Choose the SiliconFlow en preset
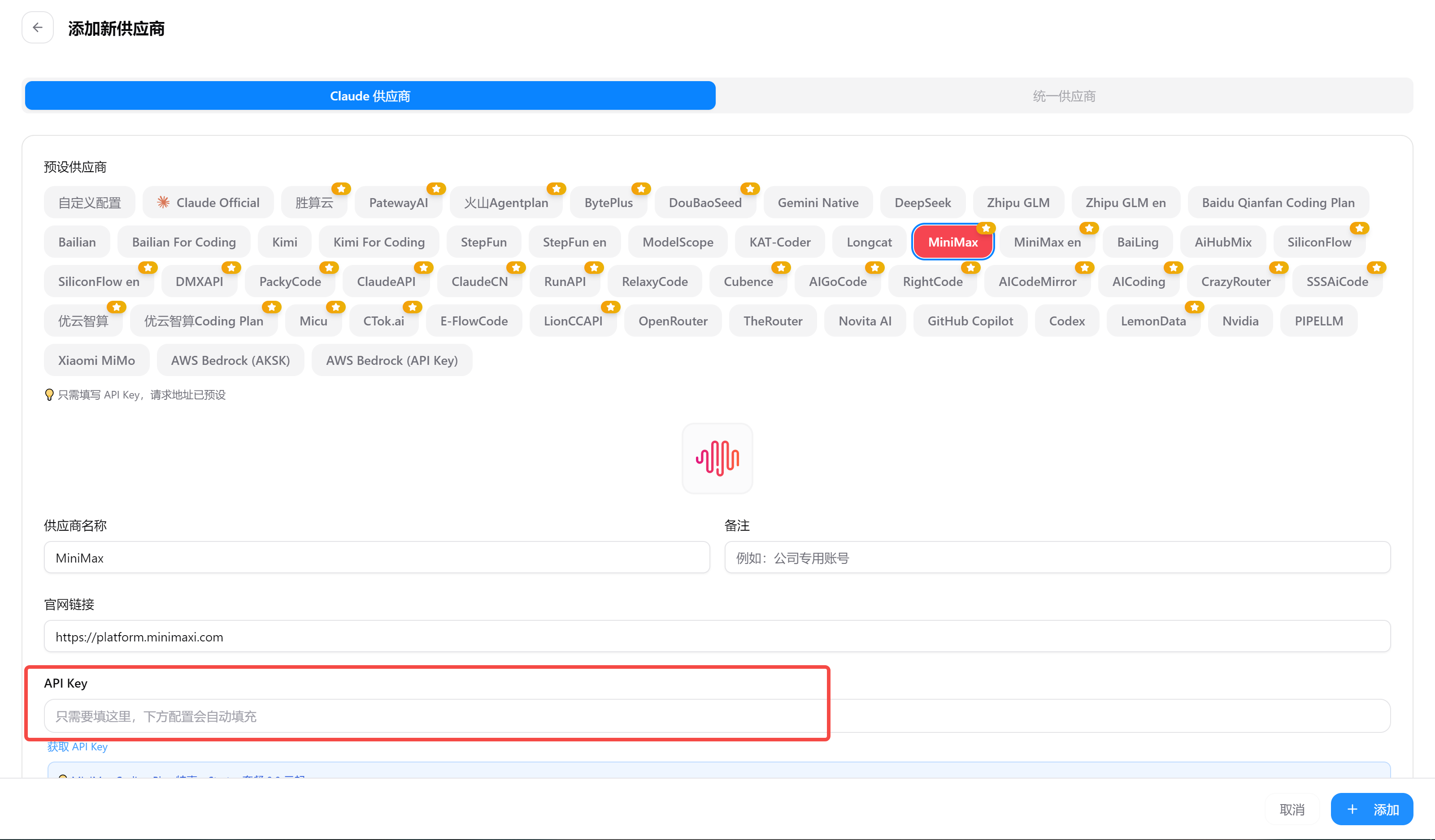1435x840 pixels. point(99,281)
